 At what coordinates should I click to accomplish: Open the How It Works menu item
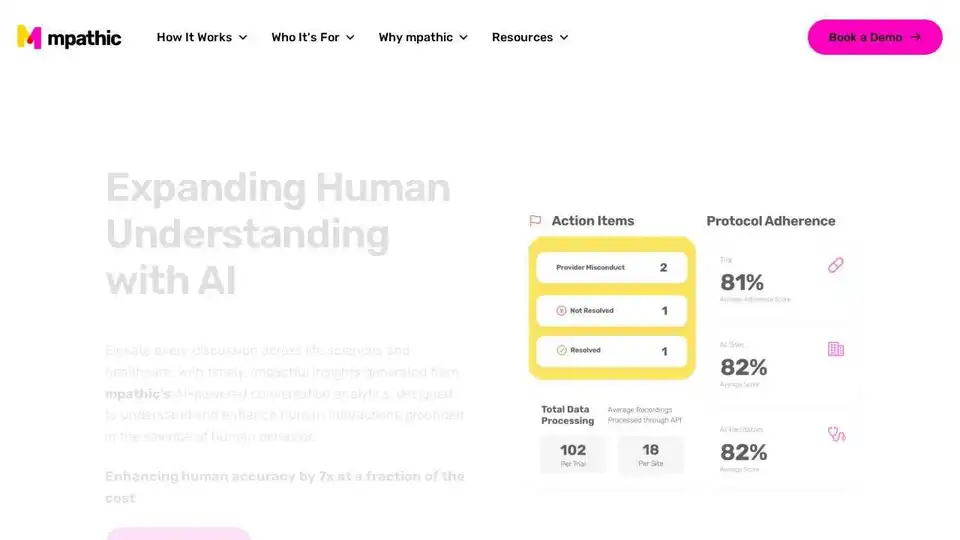202,37
